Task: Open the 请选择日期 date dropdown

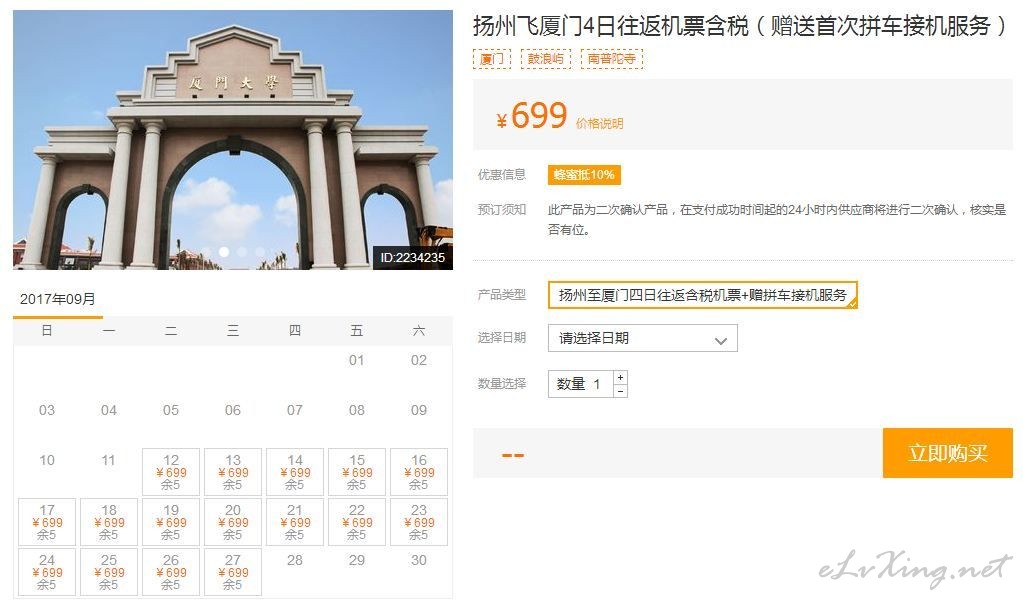Action: click(643, 338)
